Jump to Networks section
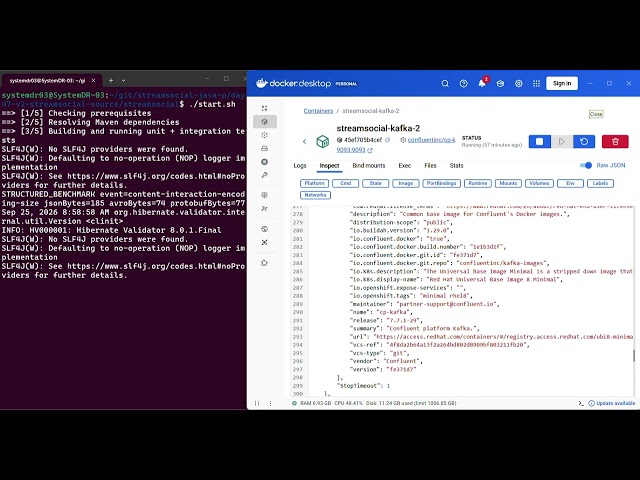The height and width of the screenshot is (480, 640). 315,195
